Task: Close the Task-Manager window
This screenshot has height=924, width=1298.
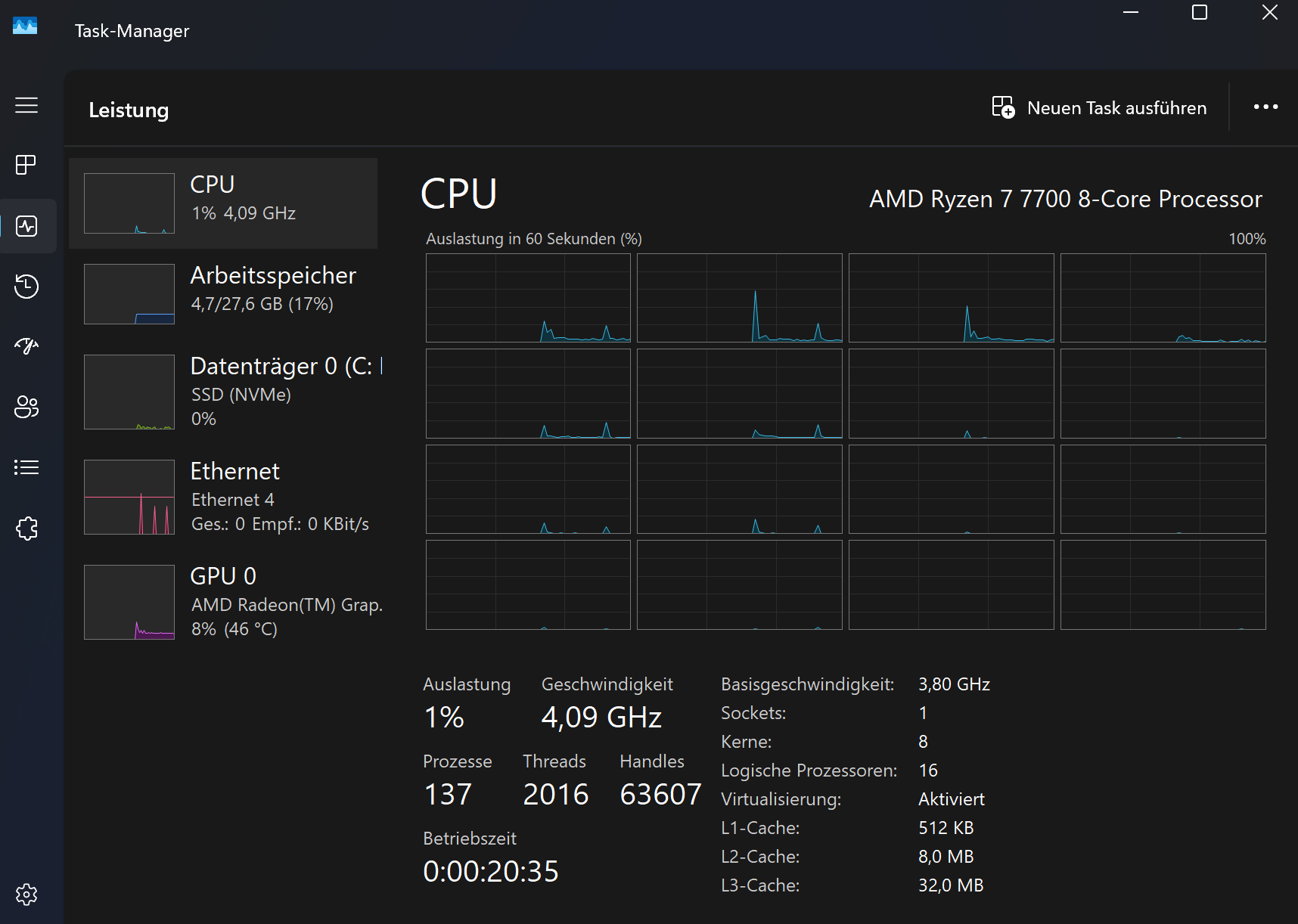Action: (1270, 13)
